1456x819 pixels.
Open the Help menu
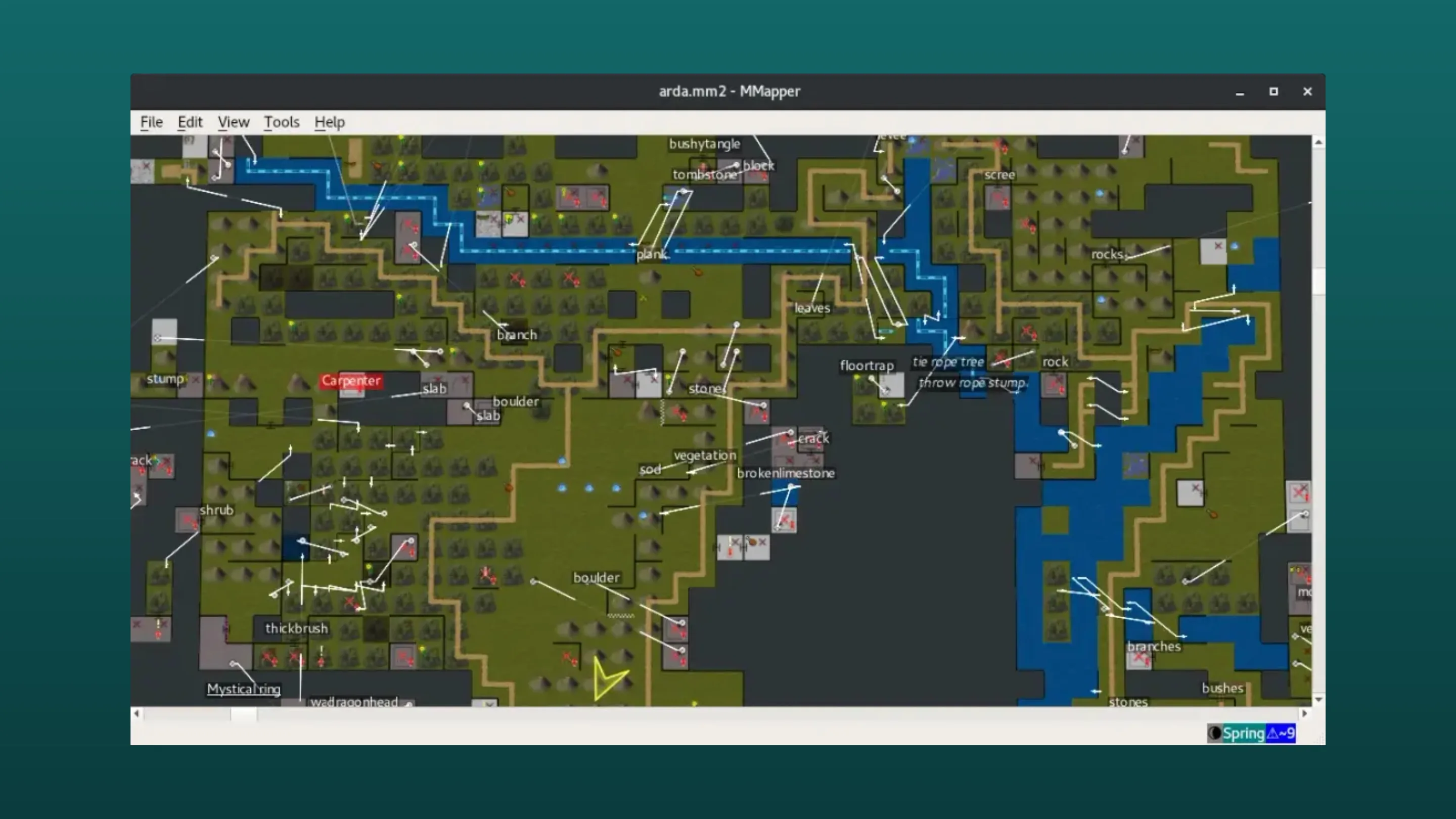[x=330, y=122]
